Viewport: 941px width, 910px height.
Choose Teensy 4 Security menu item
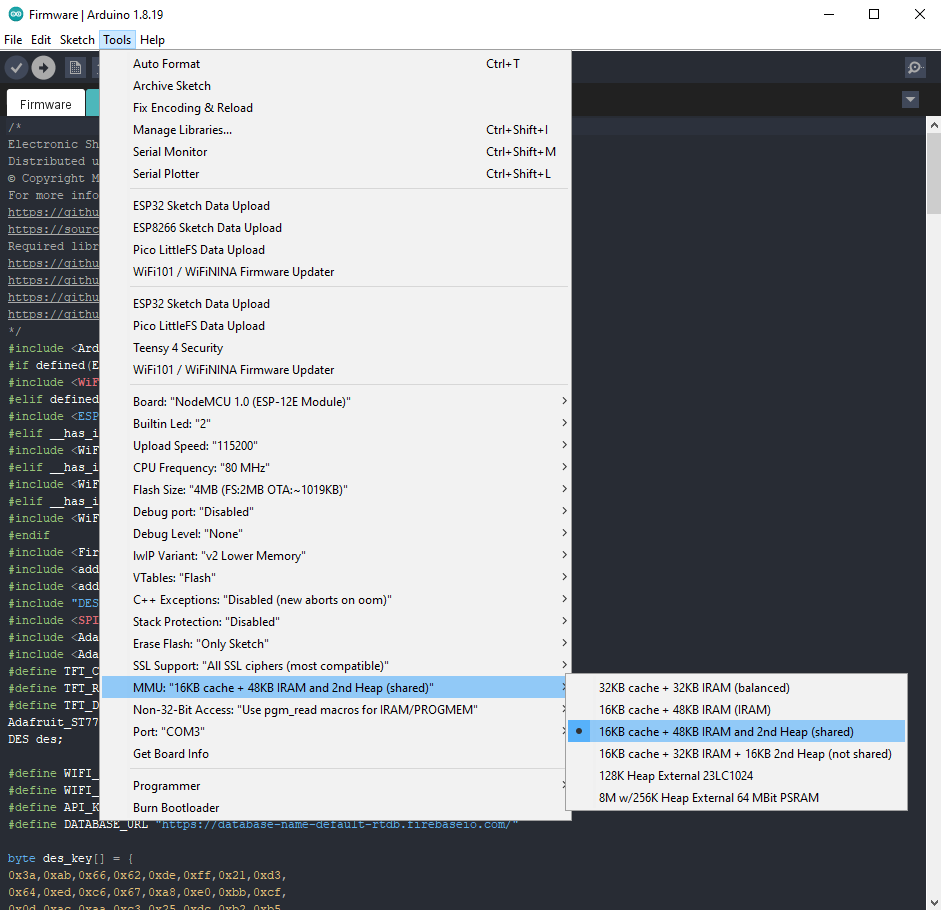click(x=335, y=348)
